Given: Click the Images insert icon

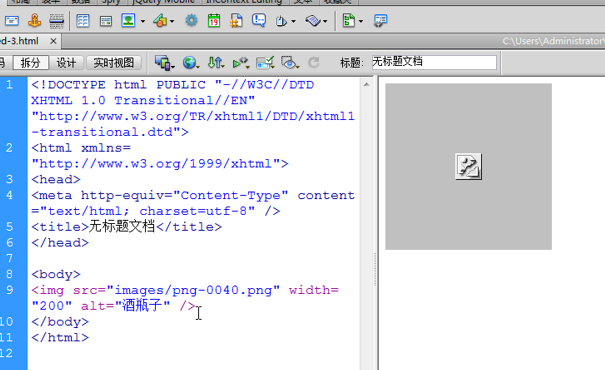Looking at the screenshot, I should tap(128, 20).
